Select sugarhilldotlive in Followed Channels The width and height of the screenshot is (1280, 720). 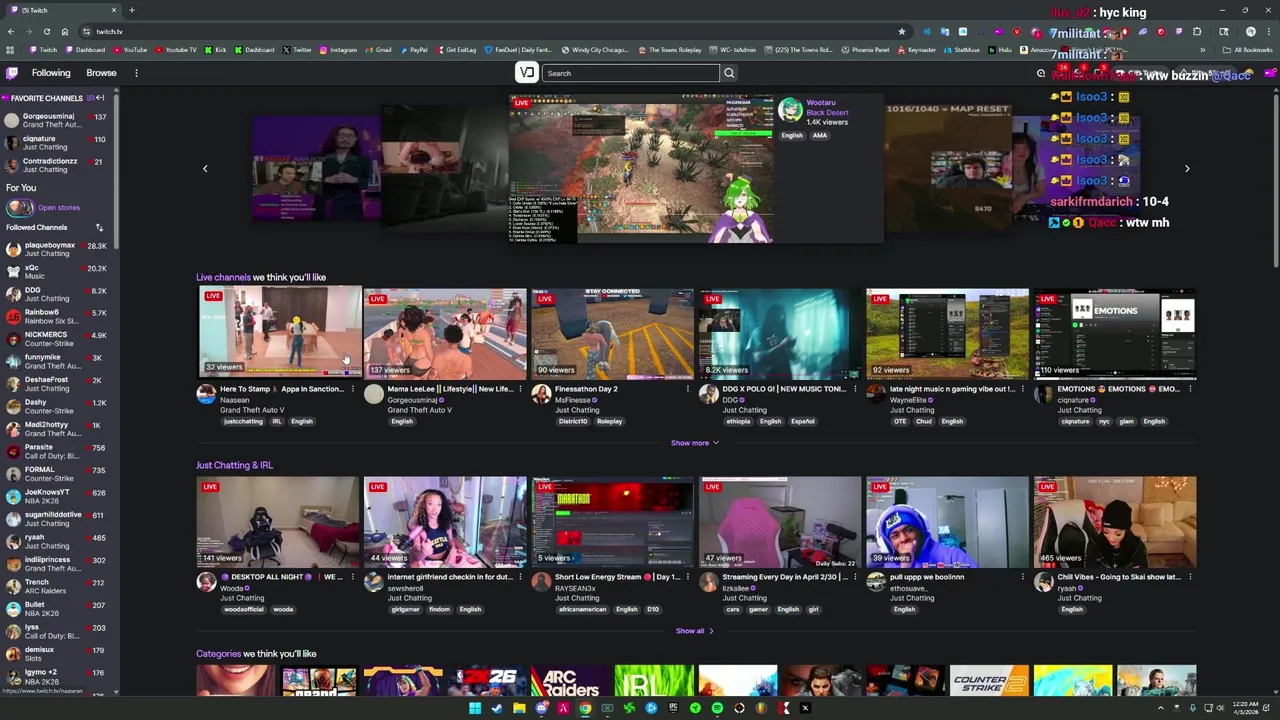pyautogui.click(x=58, y=519)
